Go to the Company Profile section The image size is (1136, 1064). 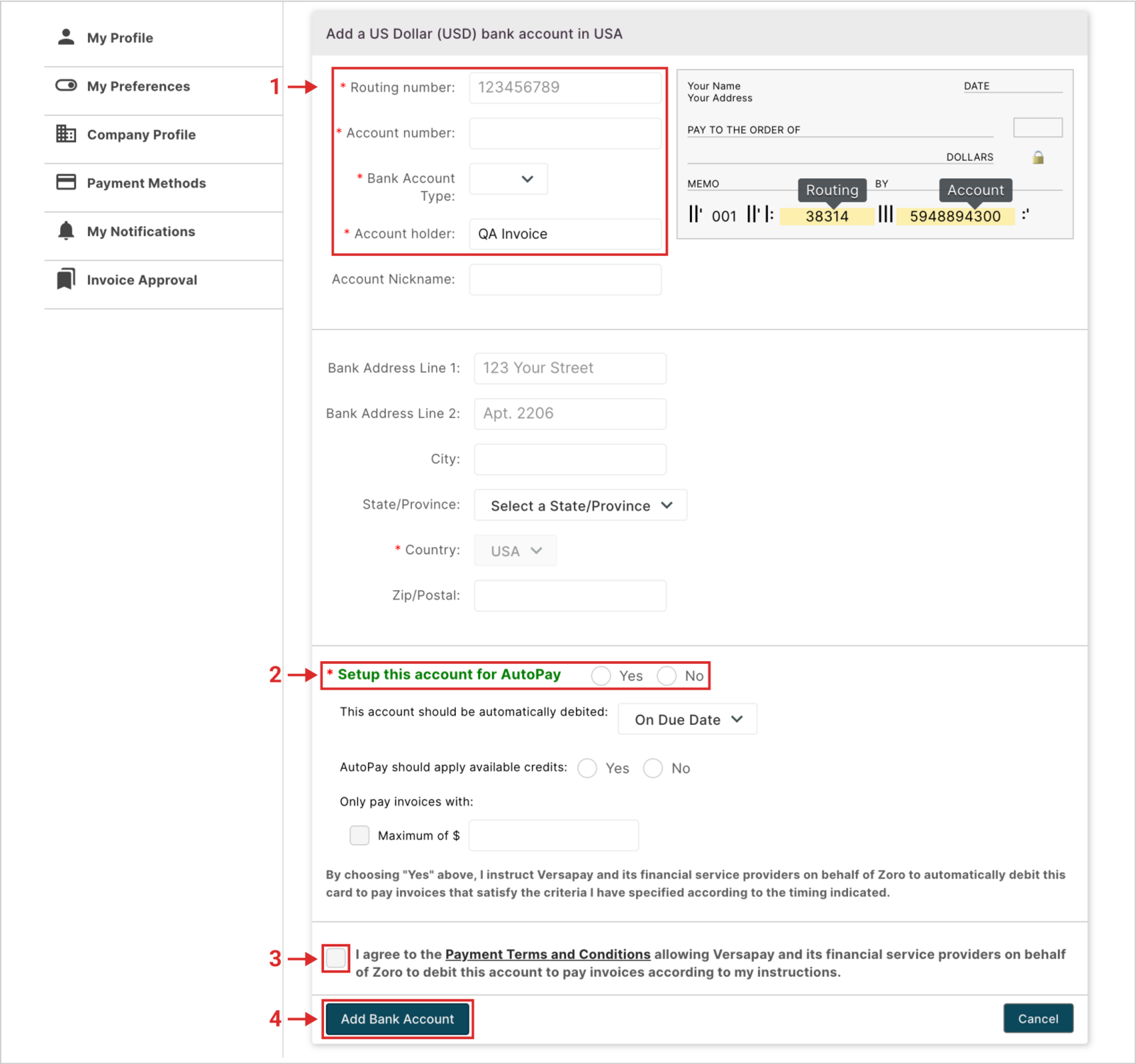point(141,135)
